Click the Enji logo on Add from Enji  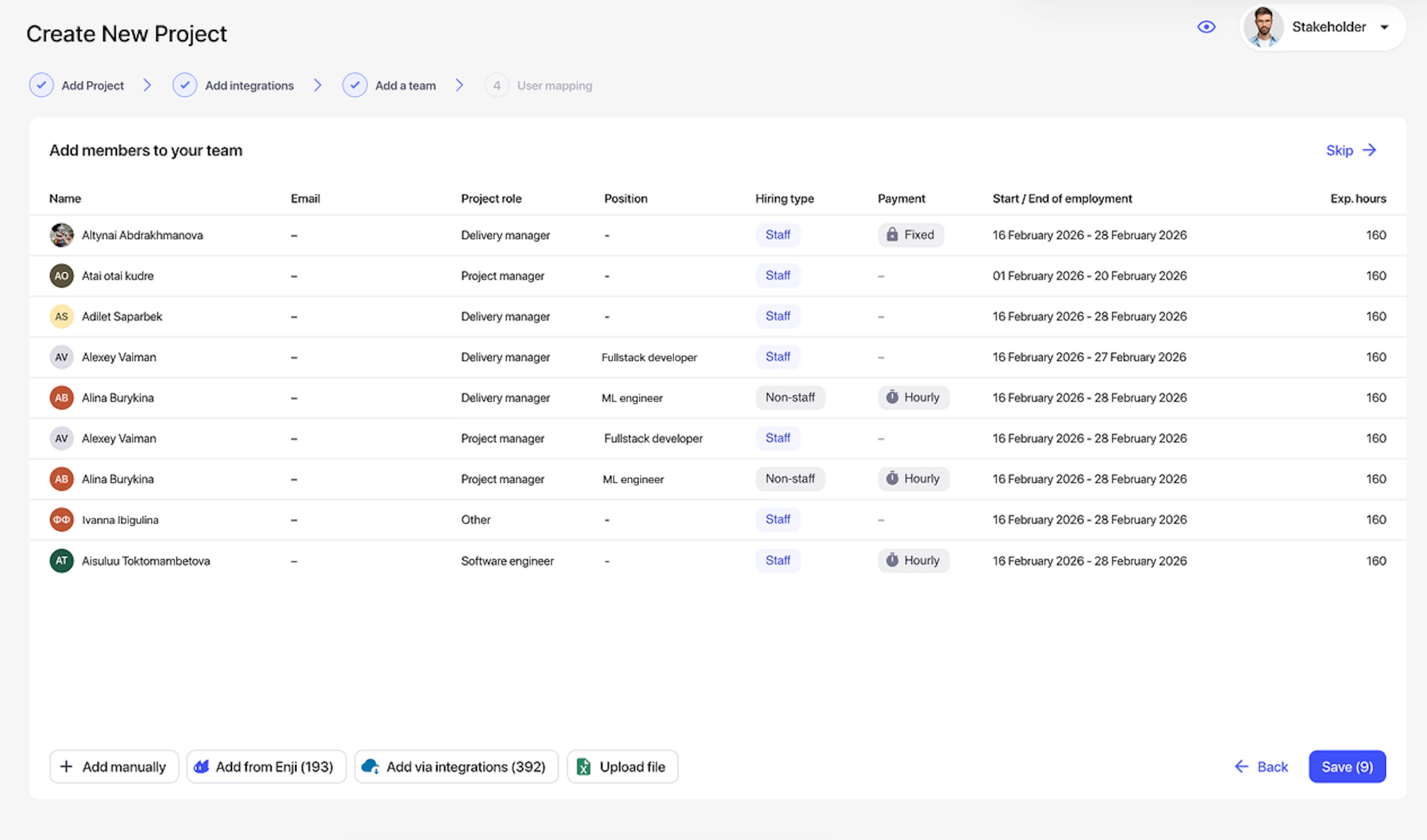coord(202,767)
